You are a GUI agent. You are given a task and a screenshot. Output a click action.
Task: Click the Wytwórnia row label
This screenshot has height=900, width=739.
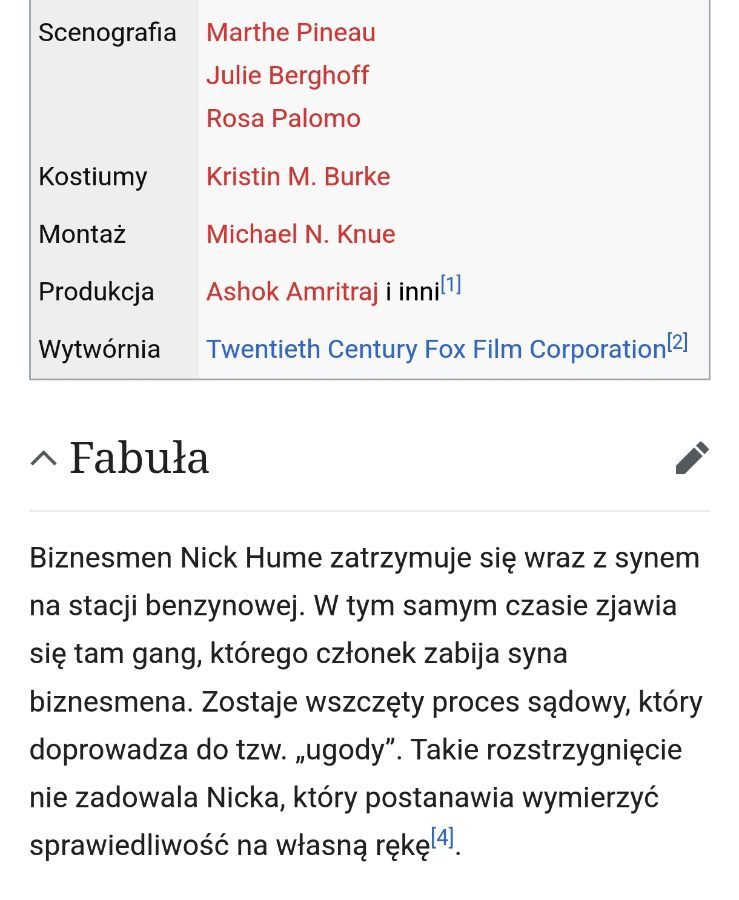coord(99,349)
